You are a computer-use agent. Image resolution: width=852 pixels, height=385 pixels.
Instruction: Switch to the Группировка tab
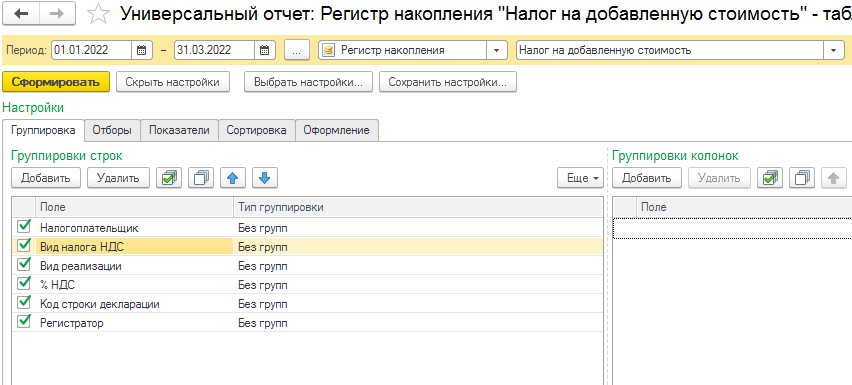click(x=43, y=130)
